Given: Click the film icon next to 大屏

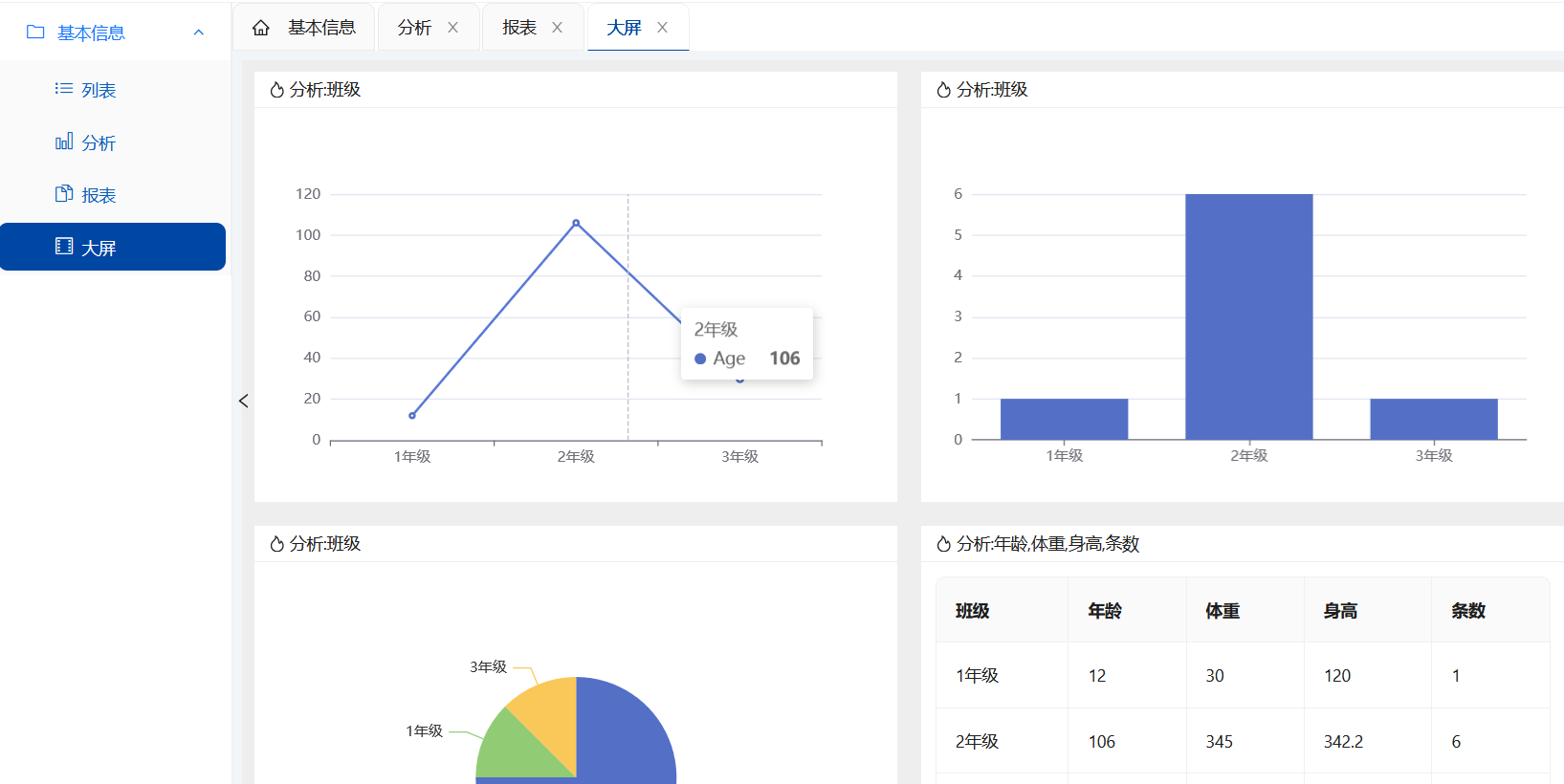Looking at the screenshot, I should pyautogui.click(x=64, y=247).
